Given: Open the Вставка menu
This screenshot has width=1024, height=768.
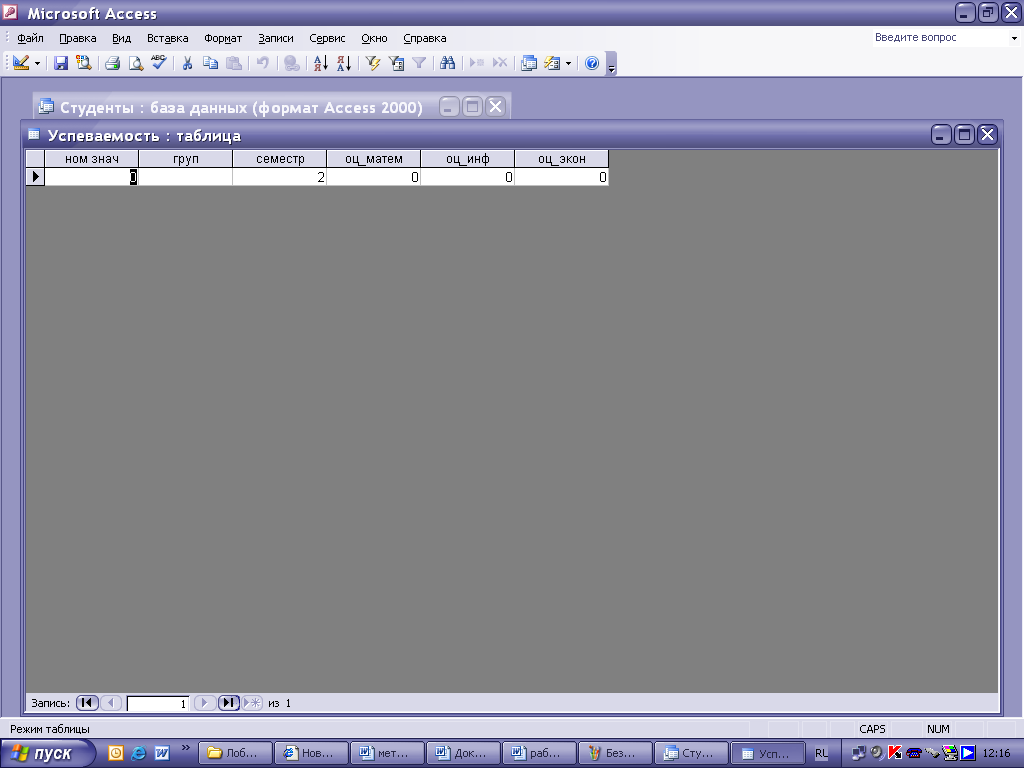Looking at the screenshot, I should tap(168, 38).
